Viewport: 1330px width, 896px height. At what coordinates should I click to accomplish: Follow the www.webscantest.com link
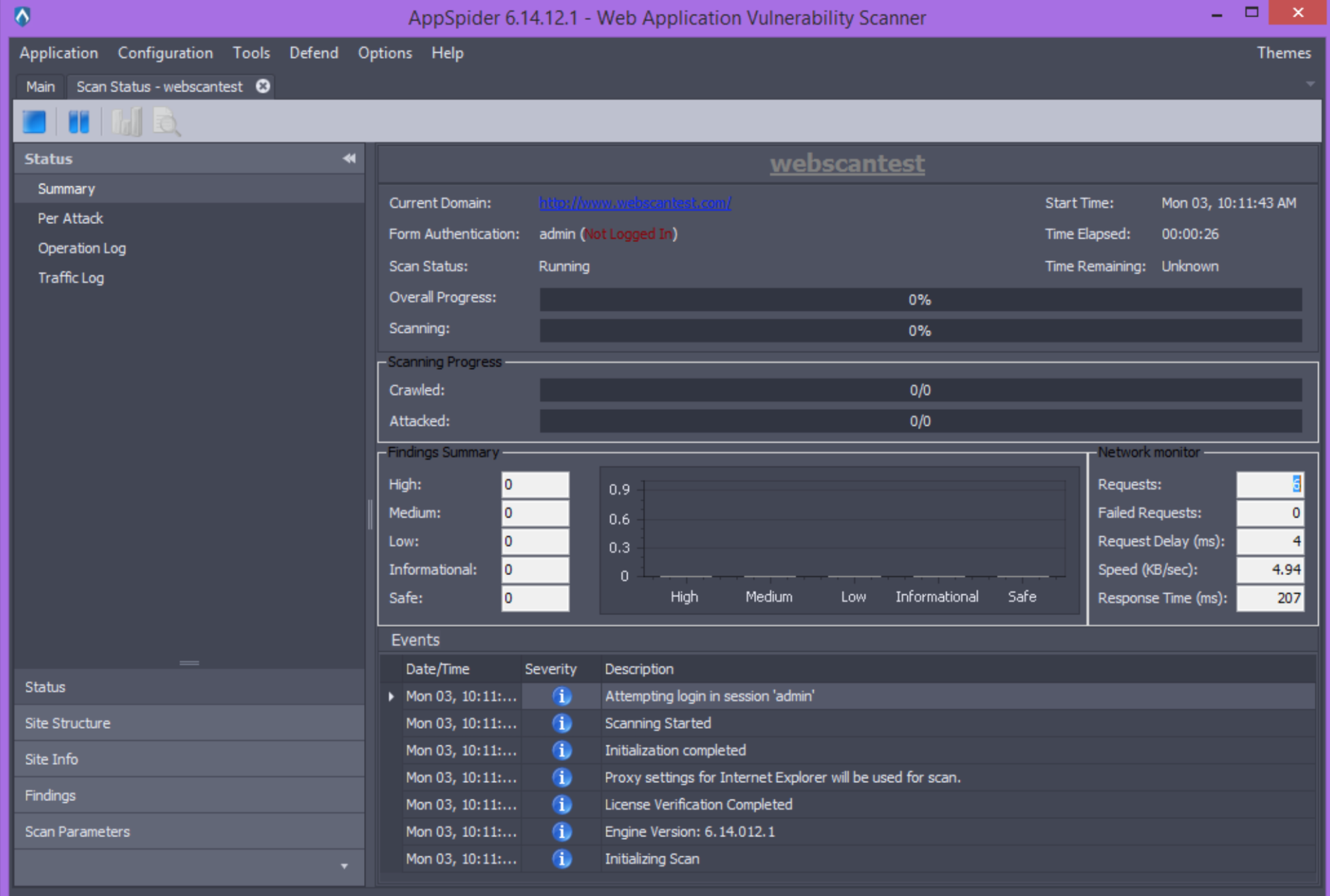[635, 203]
